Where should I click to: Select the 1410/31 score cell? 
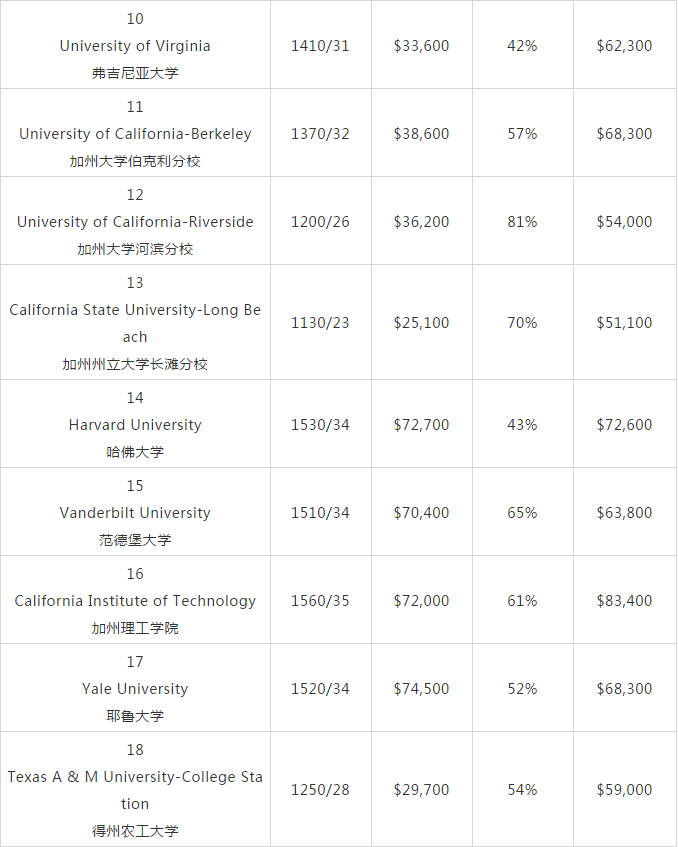[x=320, y=46]
